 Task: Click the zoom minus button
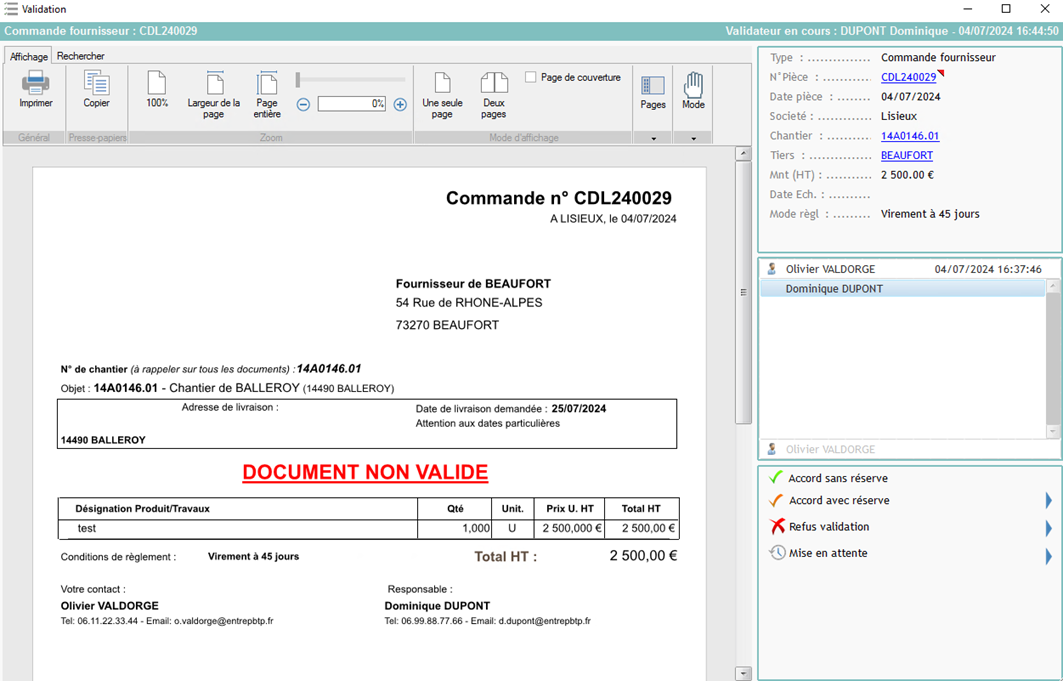point(302,104)
